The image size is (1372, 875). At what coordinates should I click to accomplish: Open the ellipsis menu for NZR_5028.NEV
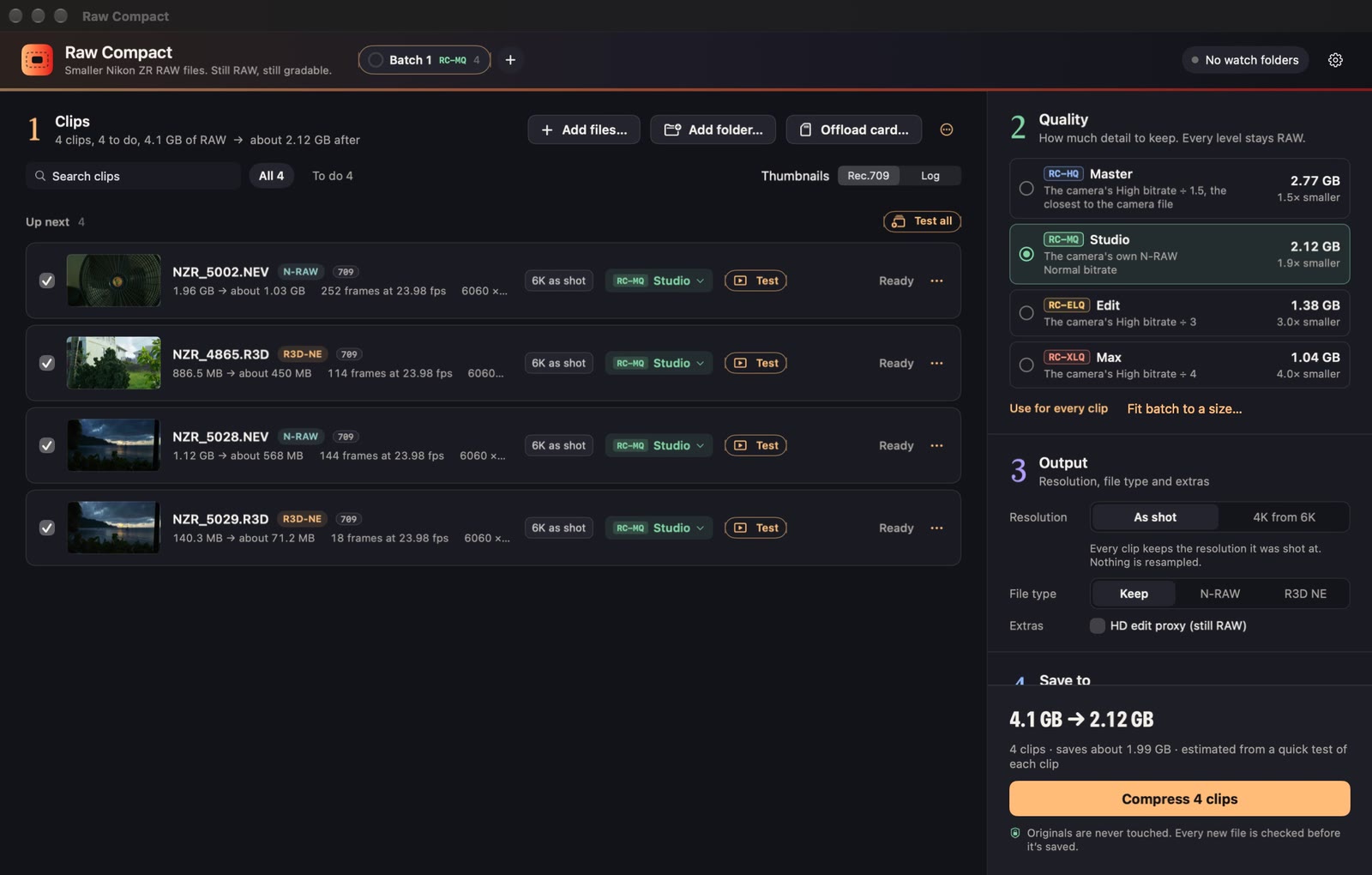point(936,445)
